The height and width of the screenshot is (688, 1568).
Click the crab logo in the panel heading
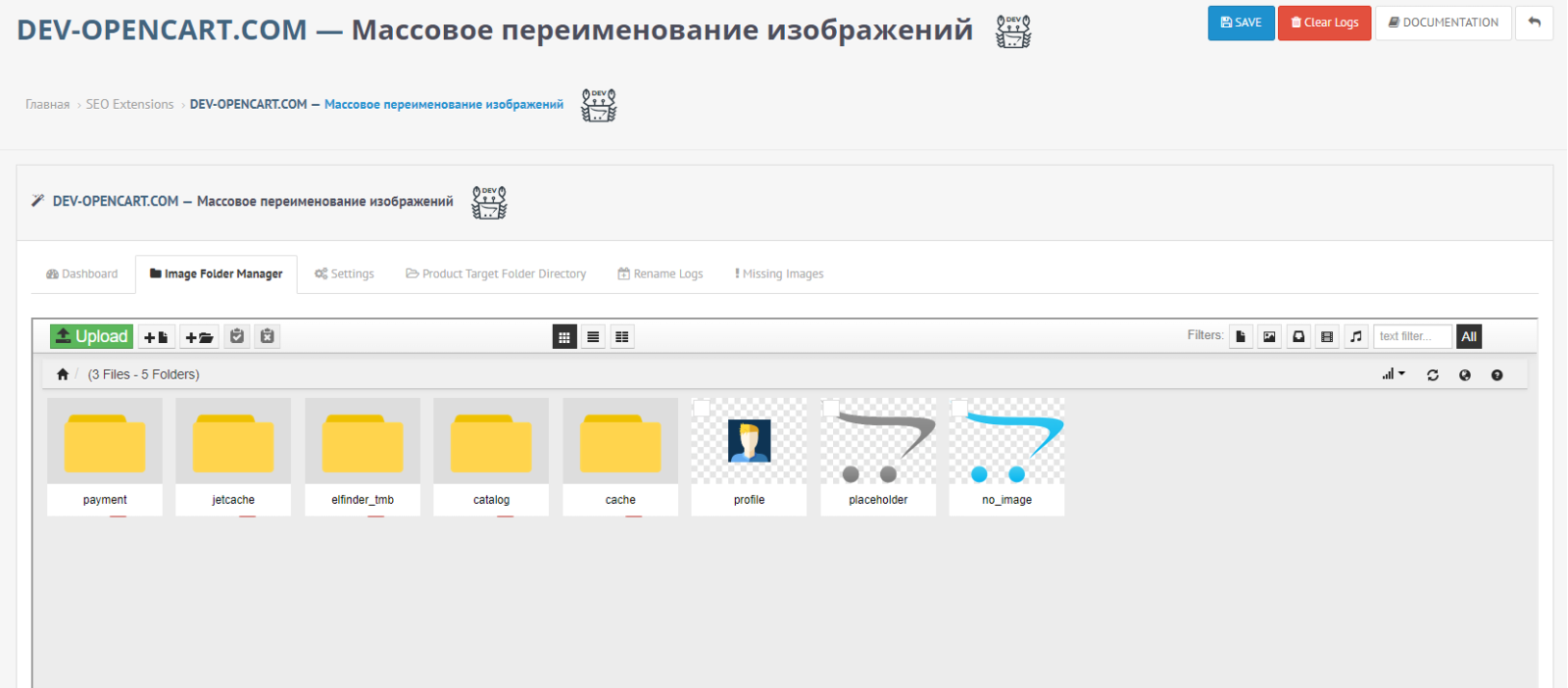pyautogui.click(x=489, y=202)
